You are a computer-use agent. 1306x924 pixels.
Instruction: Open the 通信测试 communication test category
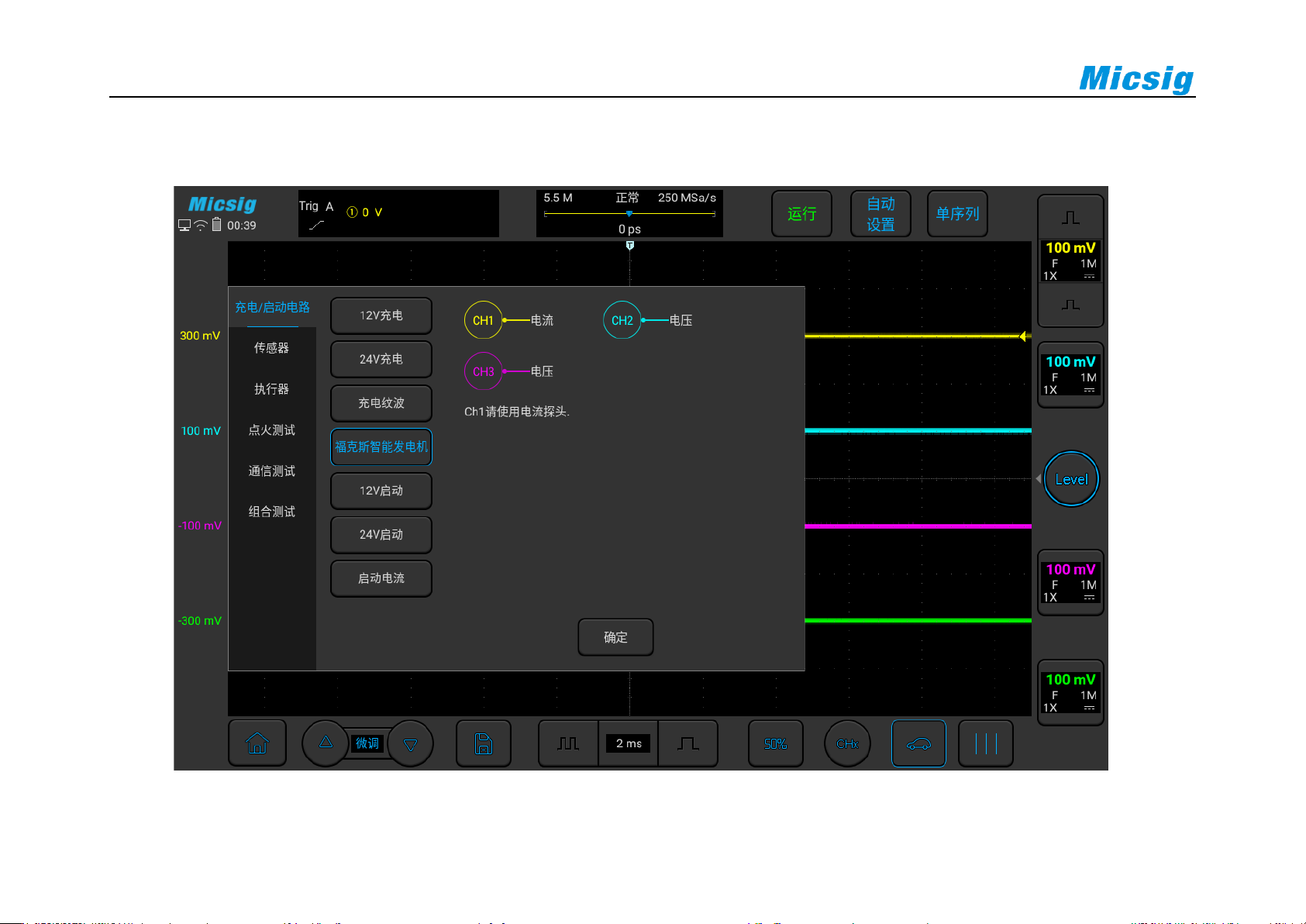pos(272,471)
